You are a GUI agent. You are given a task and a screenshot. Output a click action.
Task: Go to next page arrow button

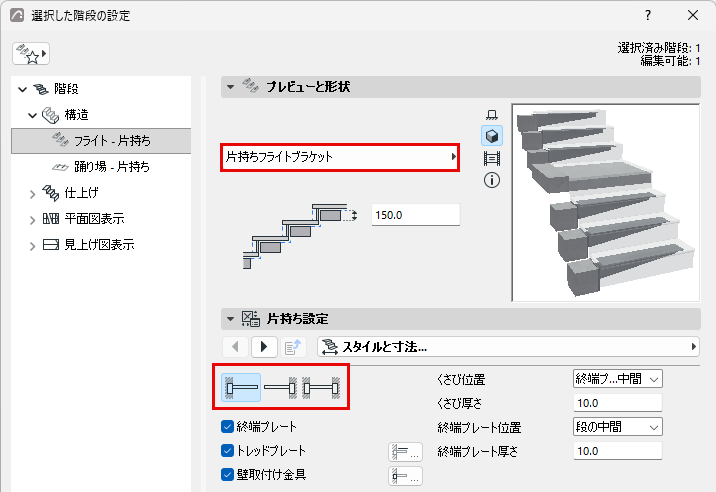(264, 347)
